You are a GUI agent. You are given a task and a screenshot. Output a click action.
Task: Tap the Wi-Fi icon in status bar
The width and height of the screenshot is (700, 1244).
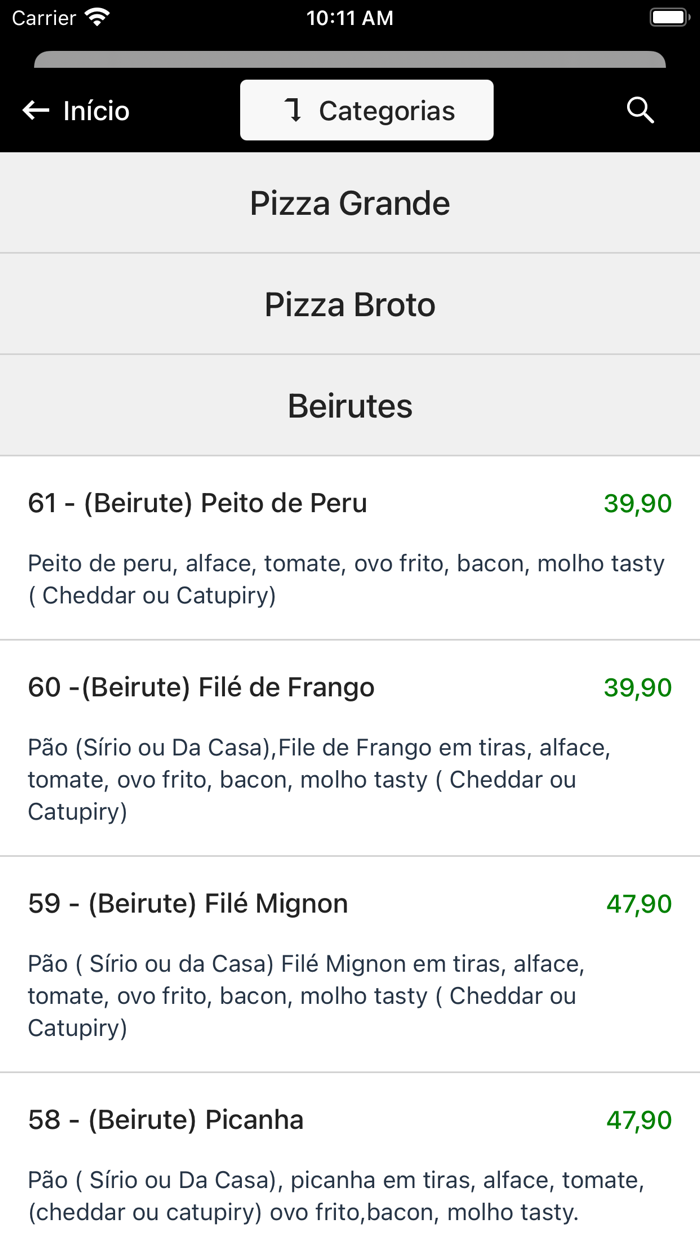pyautogui.click(x=97, y=16)
